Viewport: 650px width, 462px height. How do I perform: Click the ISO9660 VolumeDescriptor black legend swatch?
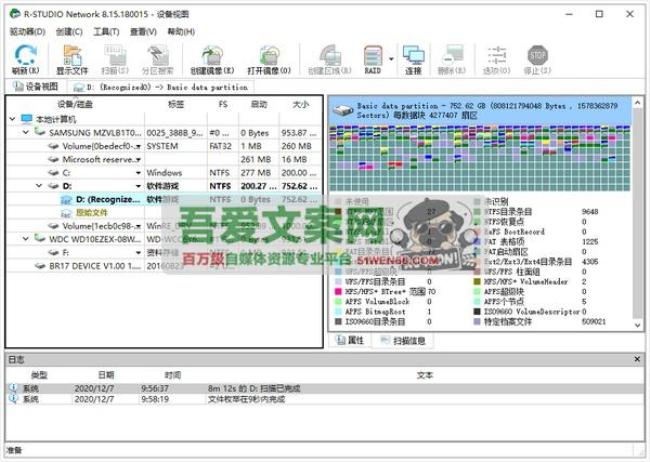coord(477,311)
